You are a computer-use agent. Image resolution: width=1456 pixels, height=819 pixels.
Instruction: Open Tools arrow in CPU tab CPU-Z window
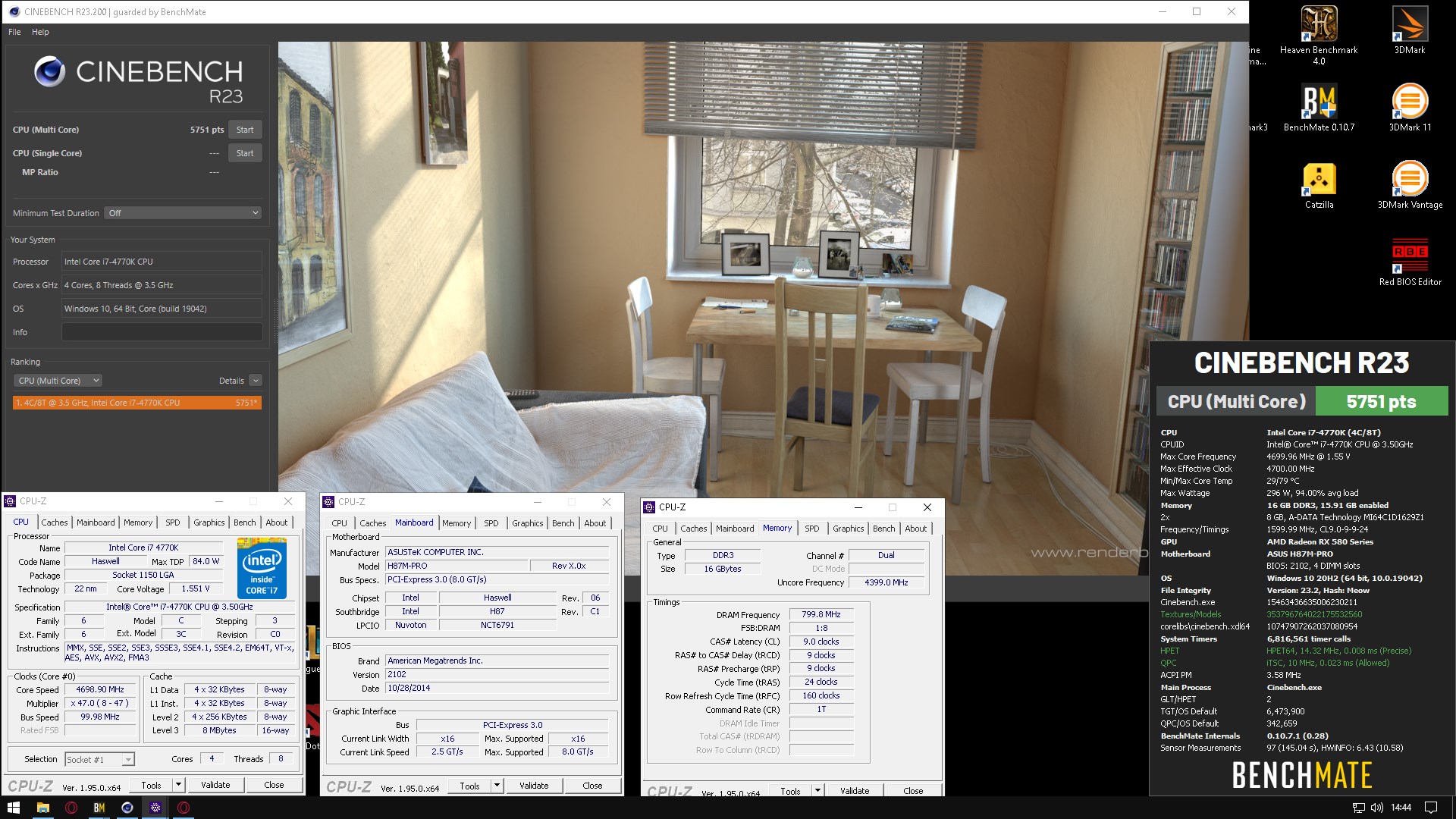pos(178,785)
